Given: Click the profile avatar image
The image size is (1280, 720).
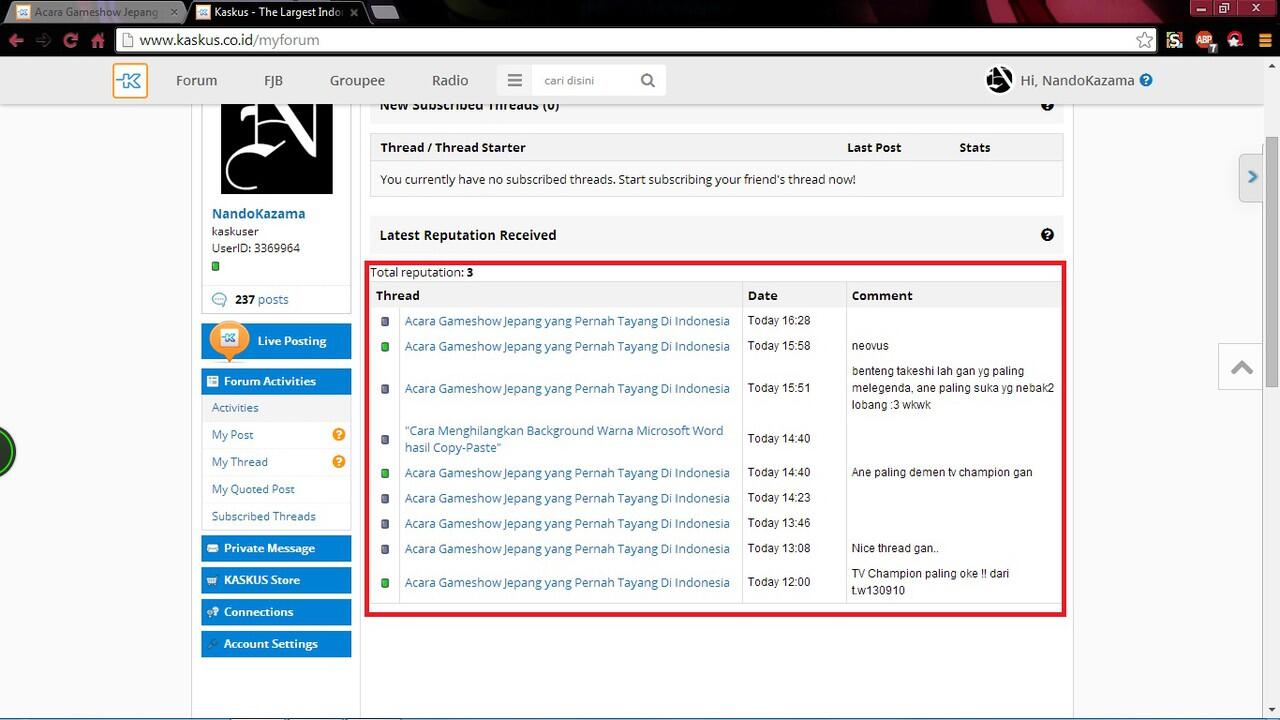Looking at the screenshot, I should (276, 148).
